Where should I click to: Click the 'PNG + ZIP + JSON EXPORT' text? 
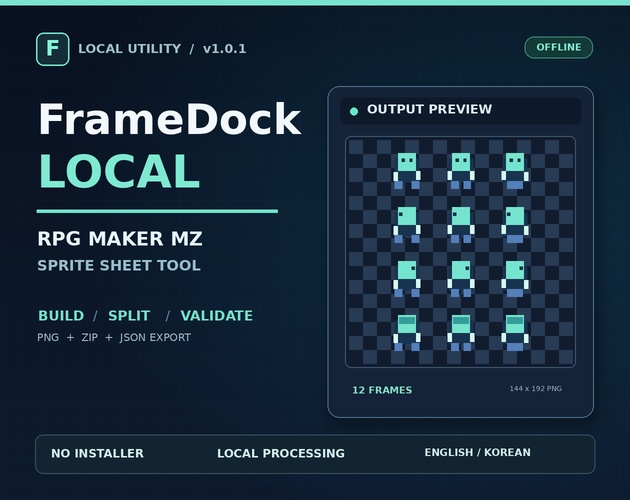[x=114, y=337]
